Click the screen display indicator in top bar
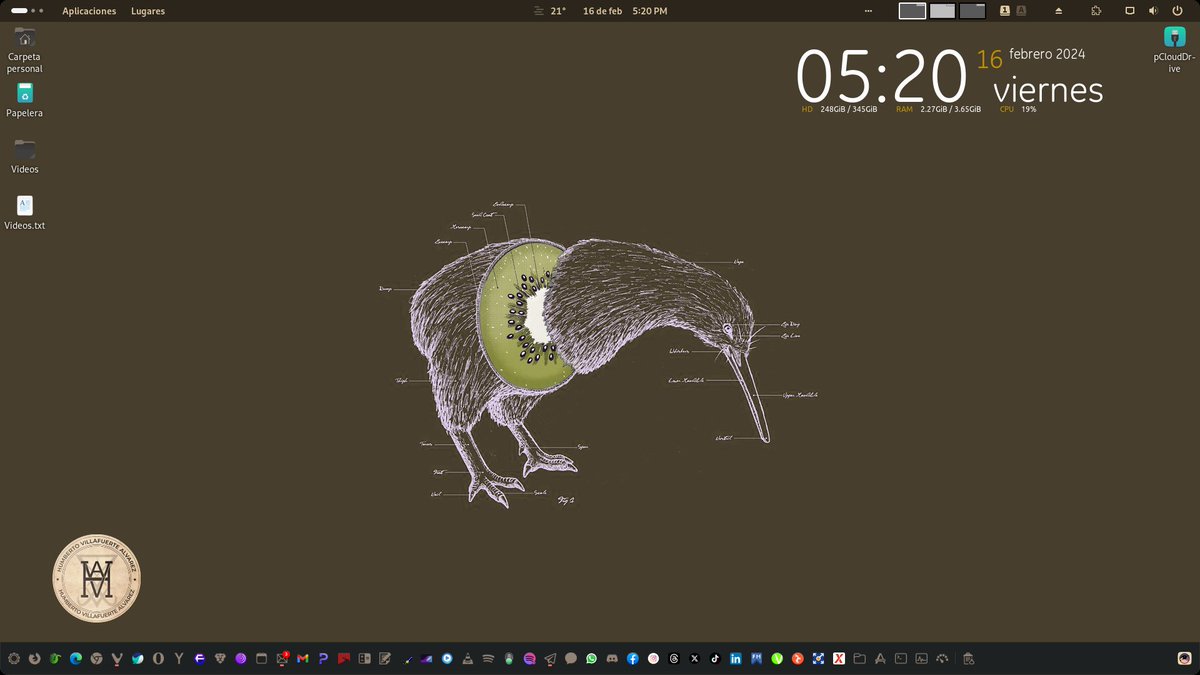1200x675 pixels. pos(1130,11)
